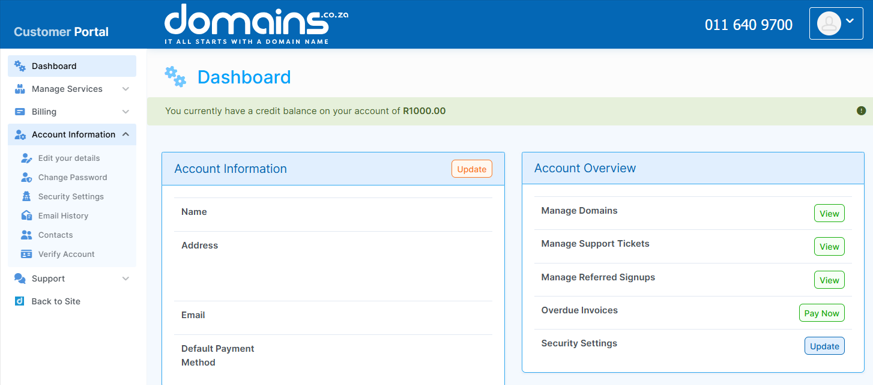
Task: Open the Verify Account link
Action: click(66, 254)
